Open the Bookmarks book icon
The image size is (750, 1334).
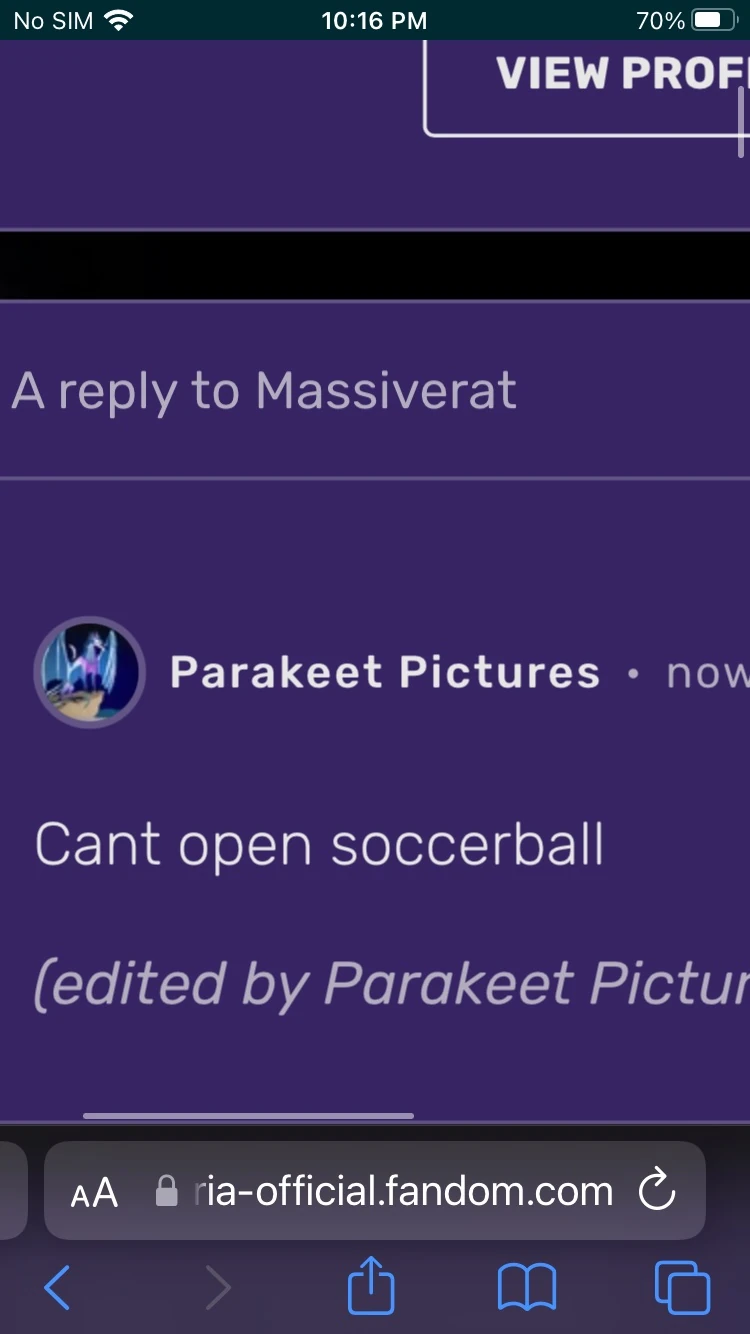(x=527, y=1287)
